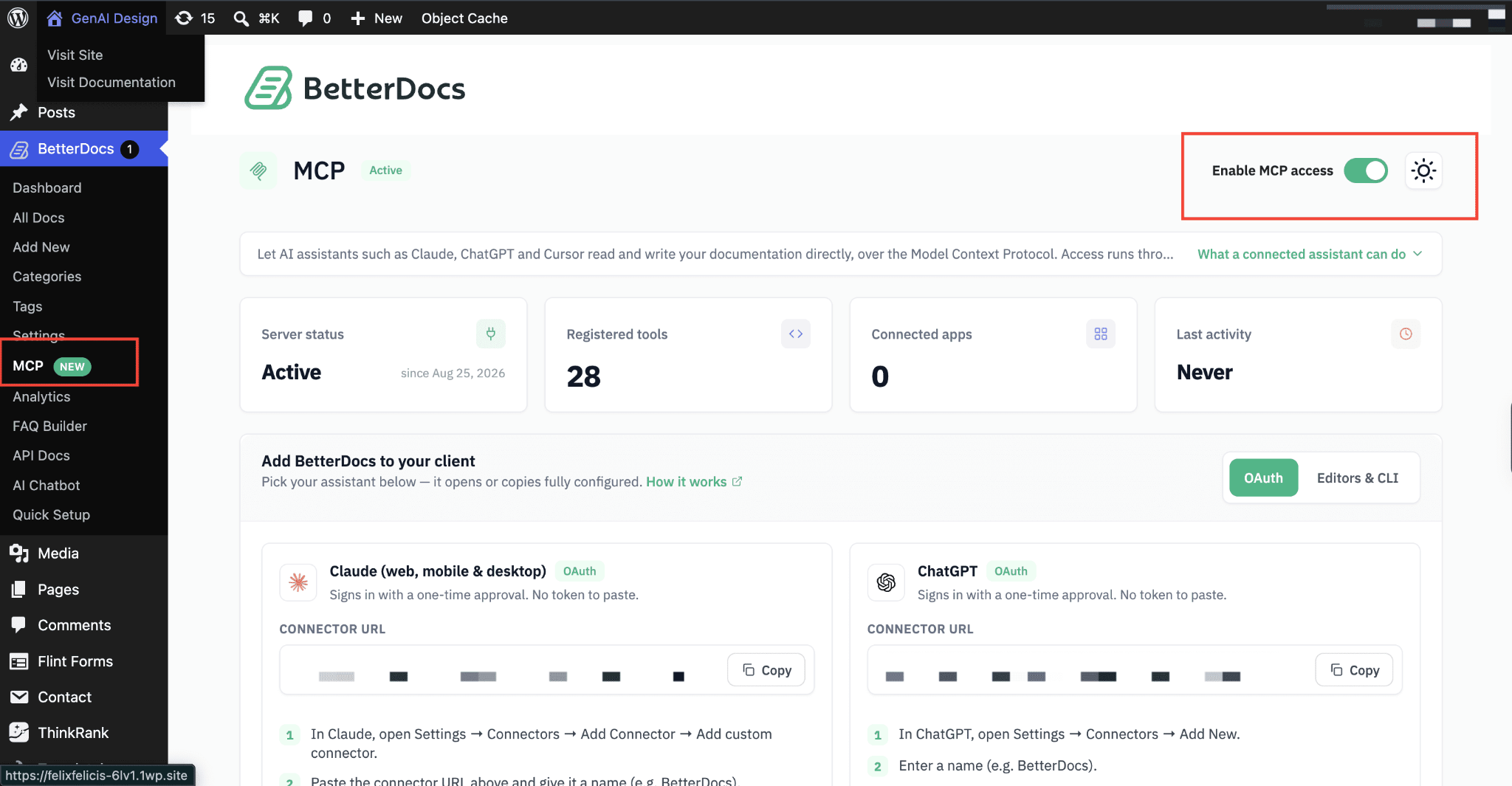This screenshot has height=786, width=1512.
Task: Click the comments bubble icon in the admin bar
Action: click(305, 18)
